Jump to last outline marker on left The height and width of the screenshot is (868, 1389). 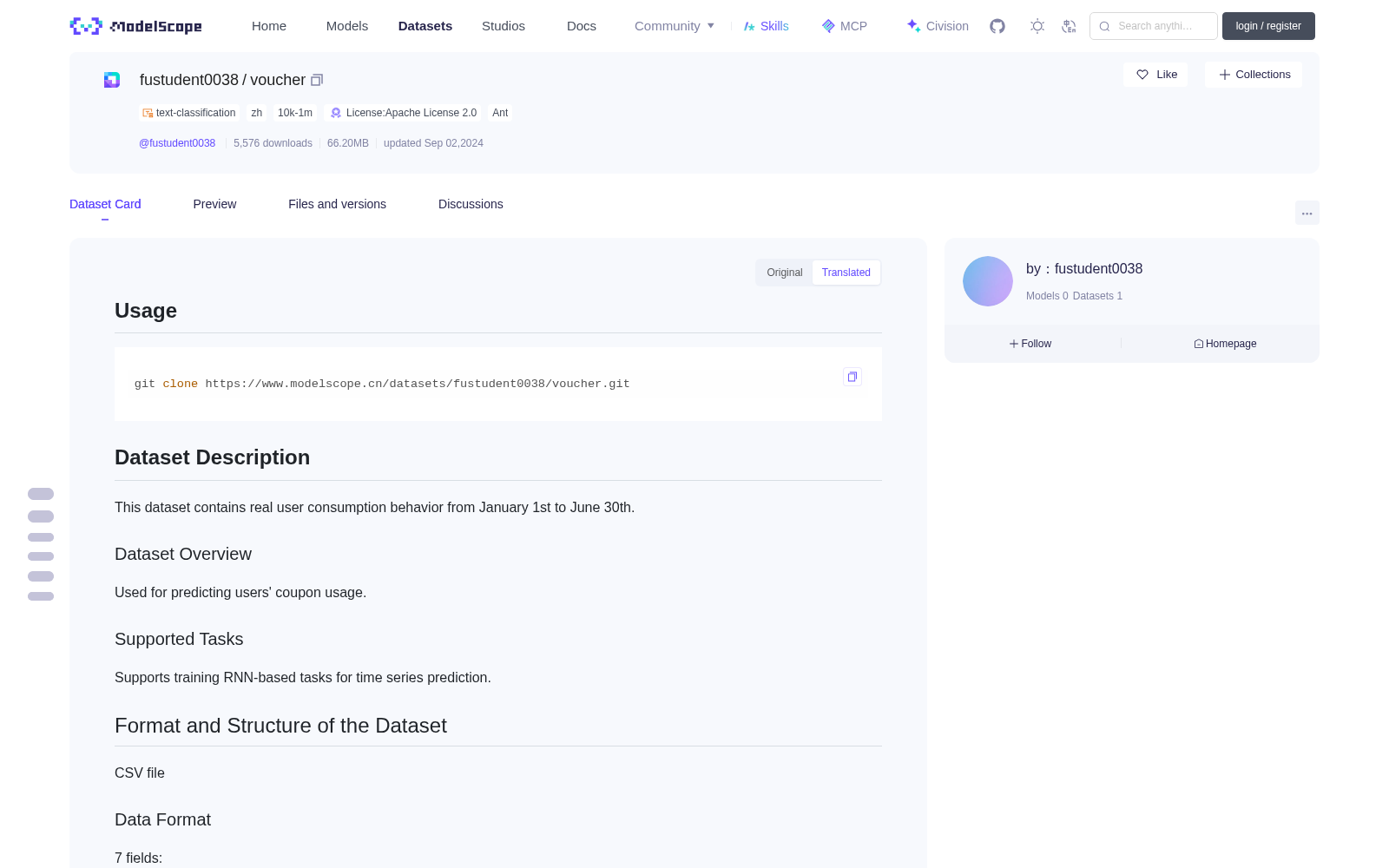41,596
